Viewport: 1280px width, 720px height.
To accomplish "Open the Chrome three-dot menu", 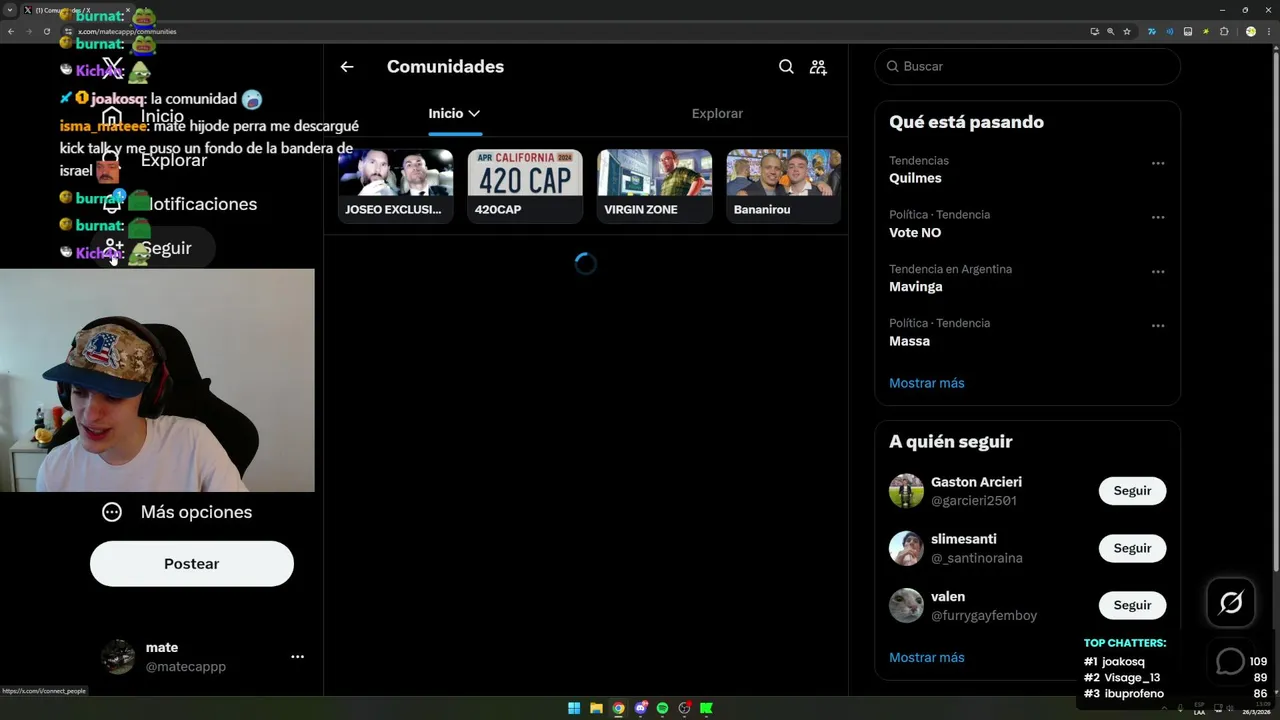I will 1268,31.
